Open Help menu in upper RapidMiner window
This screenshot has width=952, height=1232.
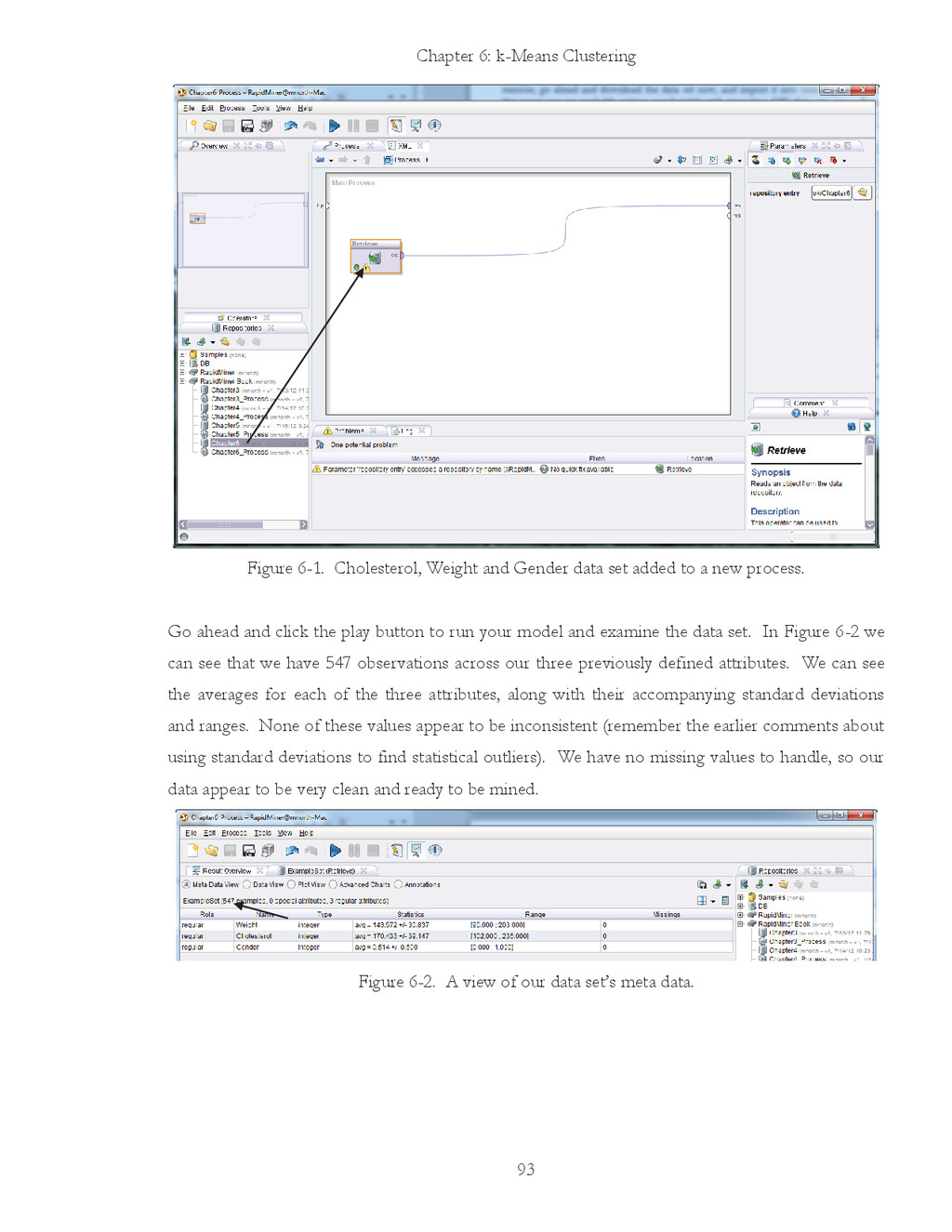click(305, 108)
